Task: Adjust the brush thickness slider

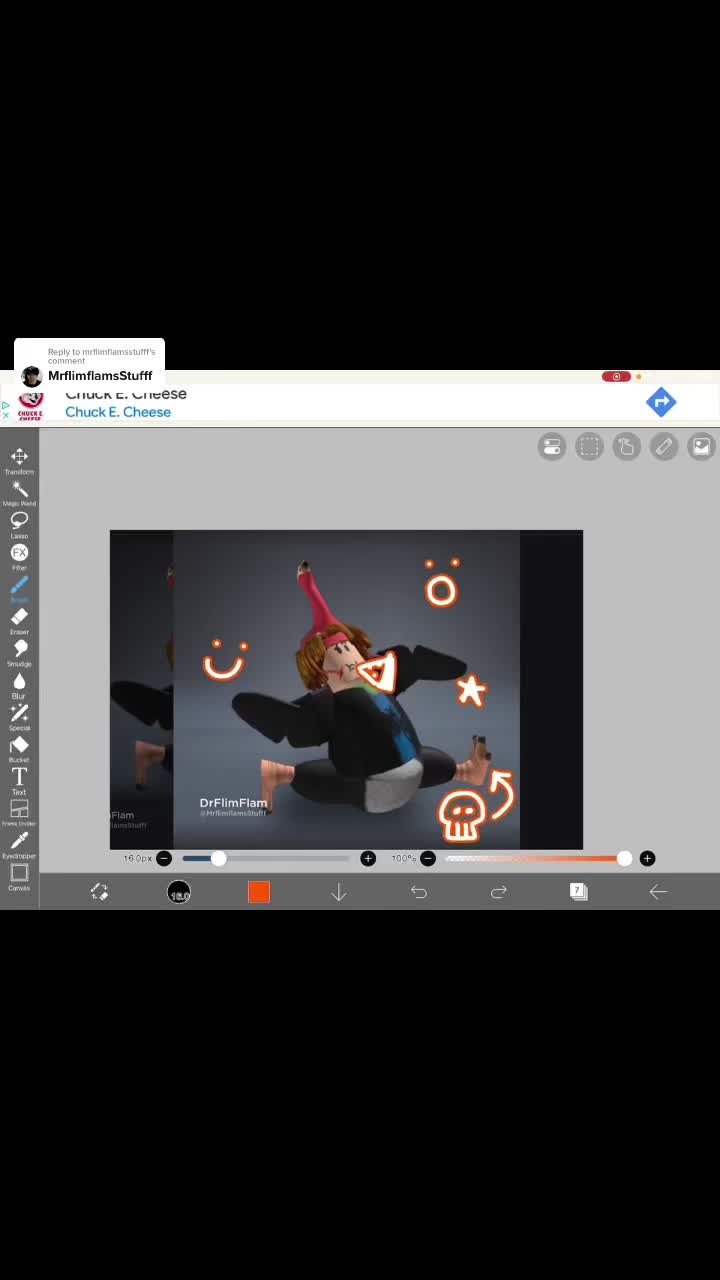Action: (266, 858)
